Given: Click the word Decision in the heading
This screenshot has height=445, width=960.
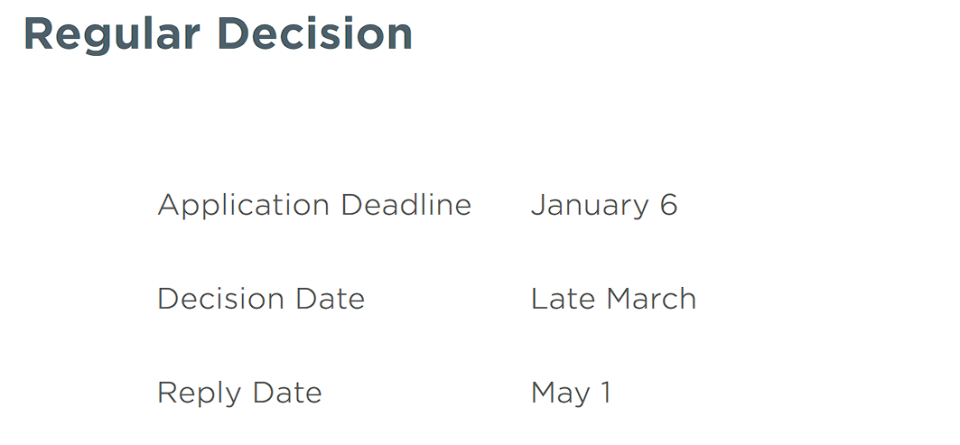Looking at the screenshot, I should click(315, 34).
